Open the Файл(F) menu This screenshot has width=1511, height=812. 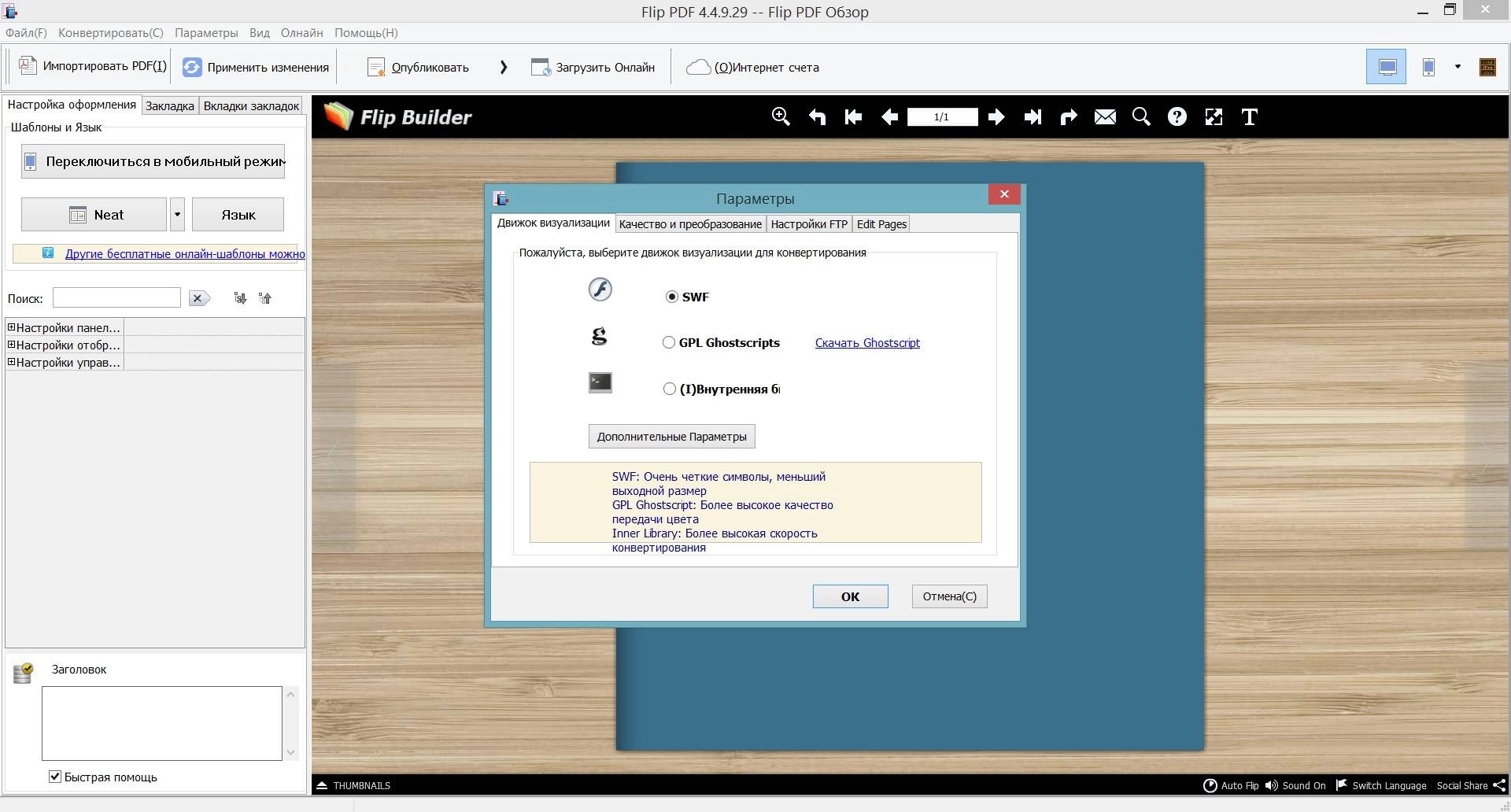26,33
